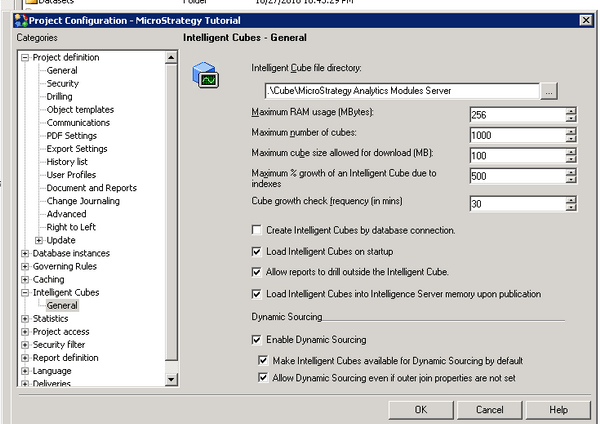Viewport: 600px width, 424px height.
Task: Click the browse (...) button for cube directory
Action: (549, 91)
